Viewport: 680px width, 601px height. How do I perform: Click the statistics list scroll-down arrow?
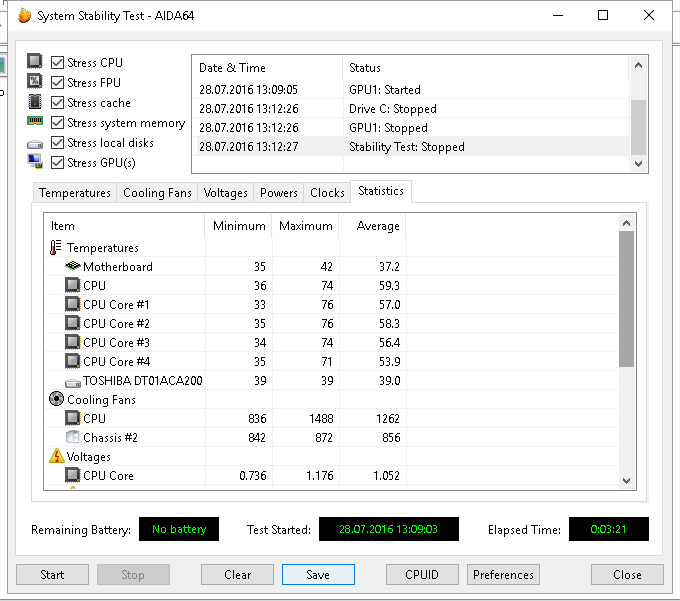[x=626, y=480]
